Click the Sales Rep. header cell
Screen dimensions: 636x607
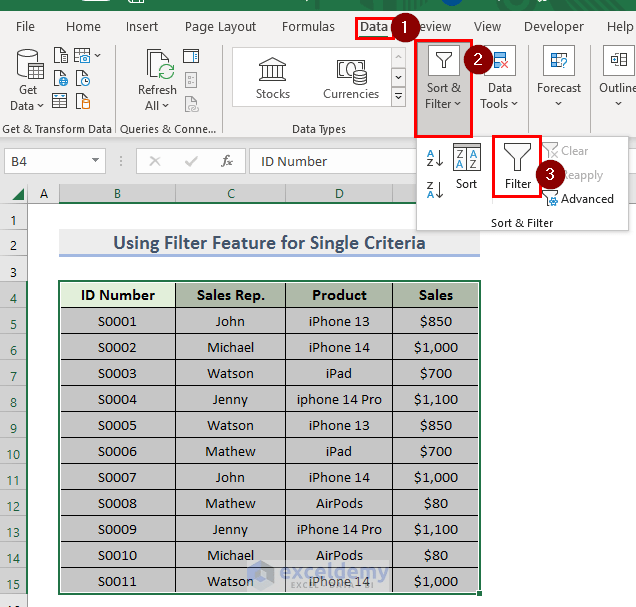coord(230,295)
